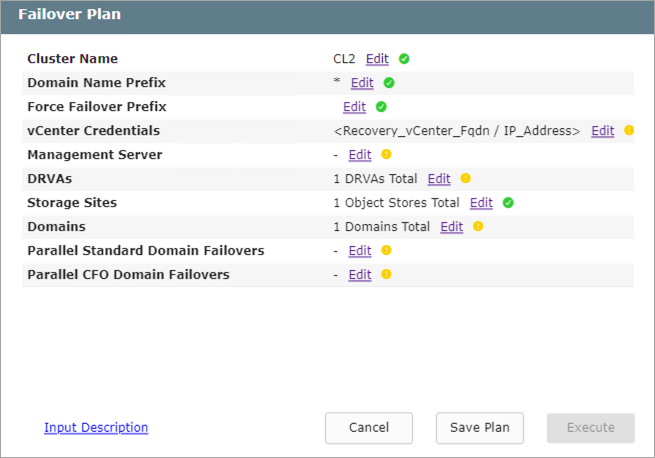Edit the Management Server setting
The width and height of the screenshot is (655, 458).
point(359,155)
